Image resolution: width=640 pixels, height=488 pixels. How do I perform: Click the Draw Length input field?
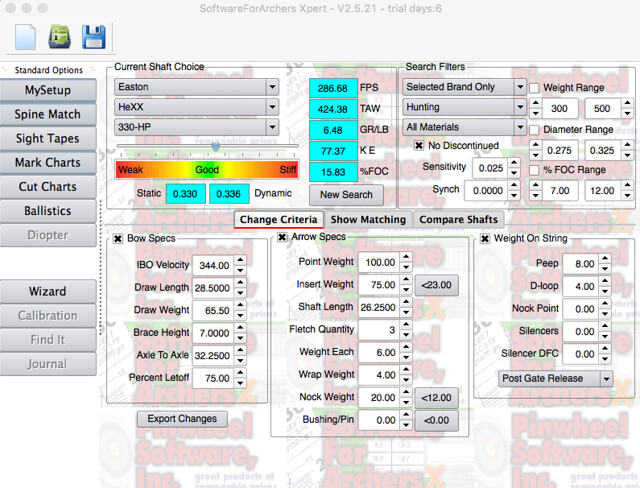213,288
